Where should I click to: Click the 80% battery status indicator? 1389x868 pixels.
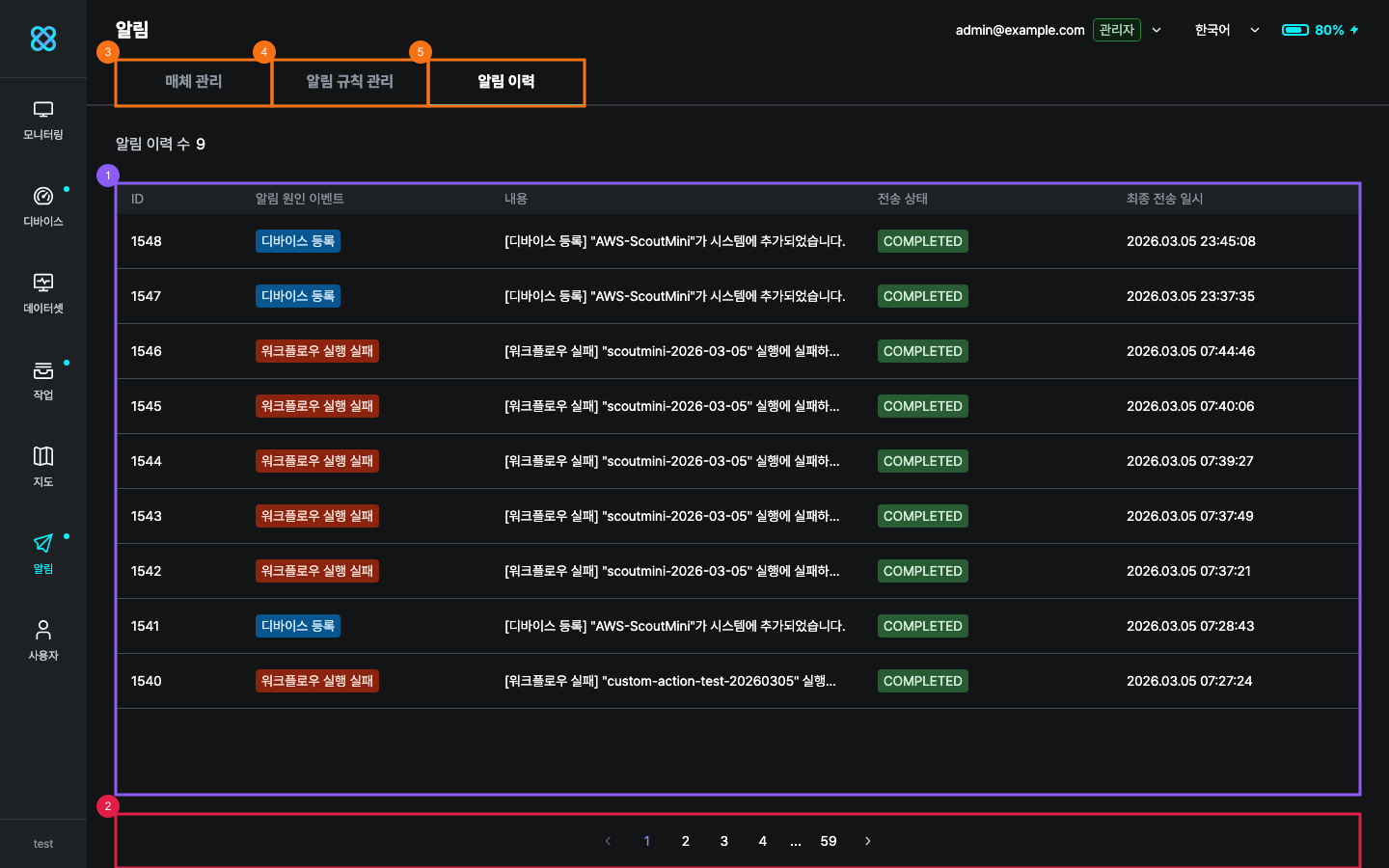click(1320, 30)
